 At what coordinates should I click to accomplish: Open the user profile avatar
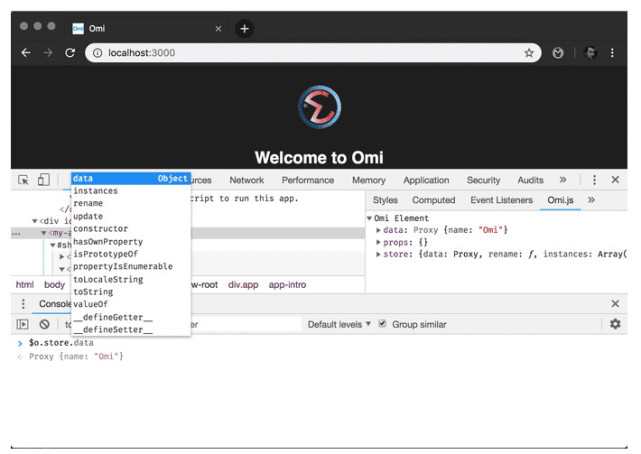click(x=590, y=53)
